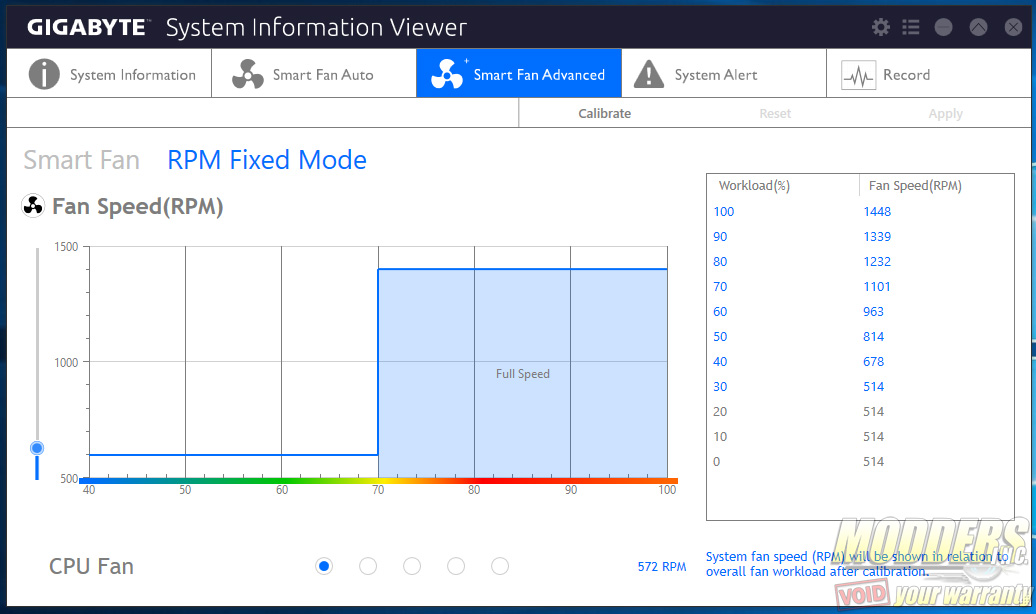Click the Record waveform icon
This screenshot has height=614, width=1036.
tap(858, 75)
